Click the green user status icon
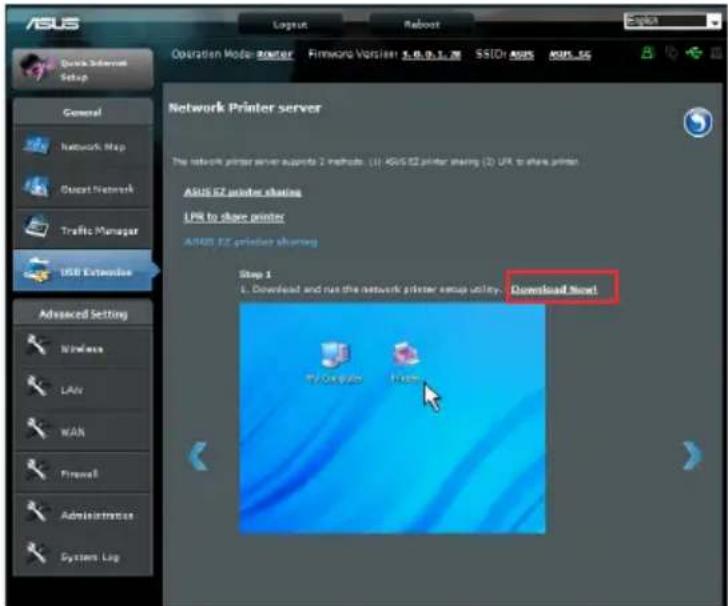The image size is (728, 606). pos(647,53)
